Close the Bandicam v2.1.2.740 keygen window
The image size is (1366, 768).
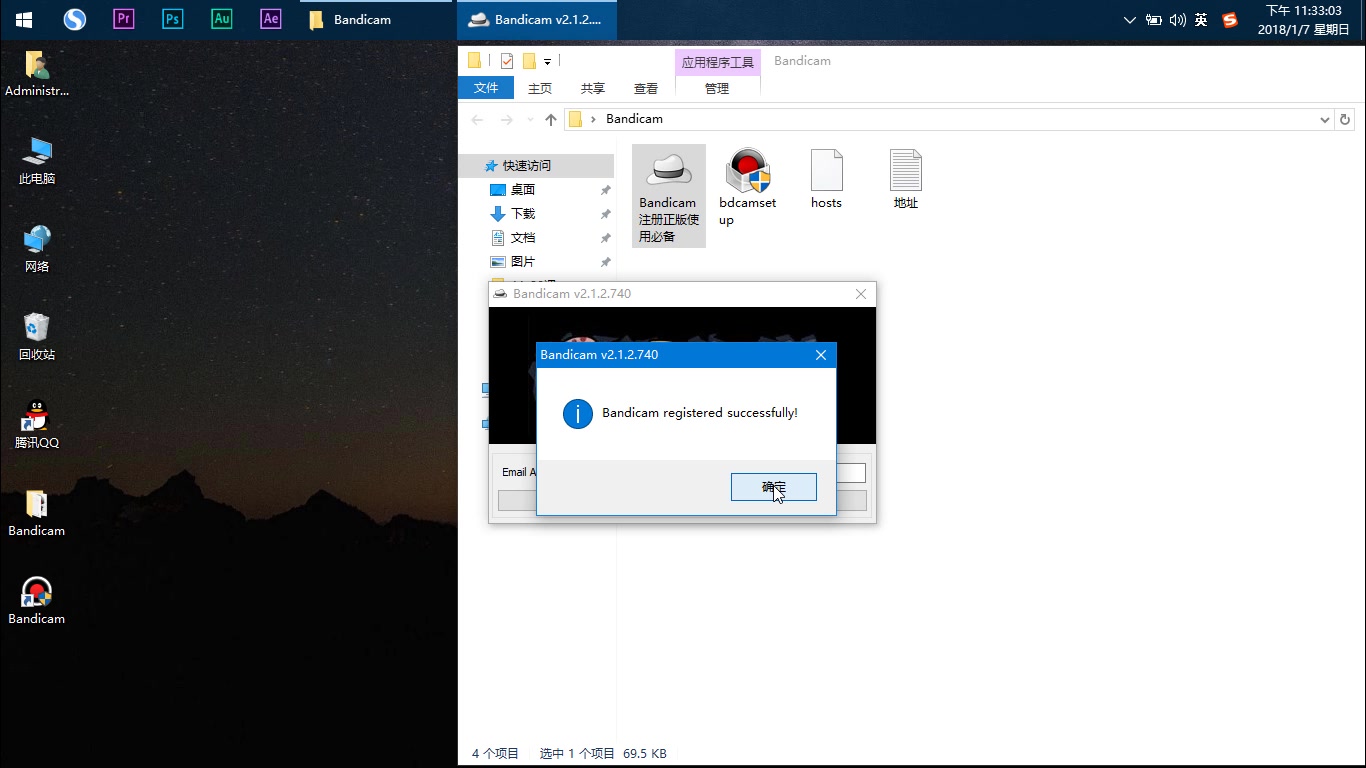861,294
